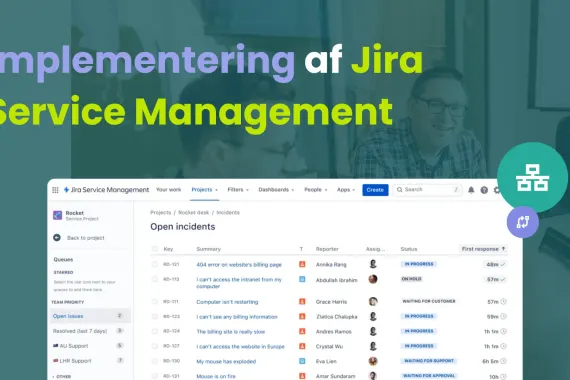Select the LHR Support queue

pos(90,361)
